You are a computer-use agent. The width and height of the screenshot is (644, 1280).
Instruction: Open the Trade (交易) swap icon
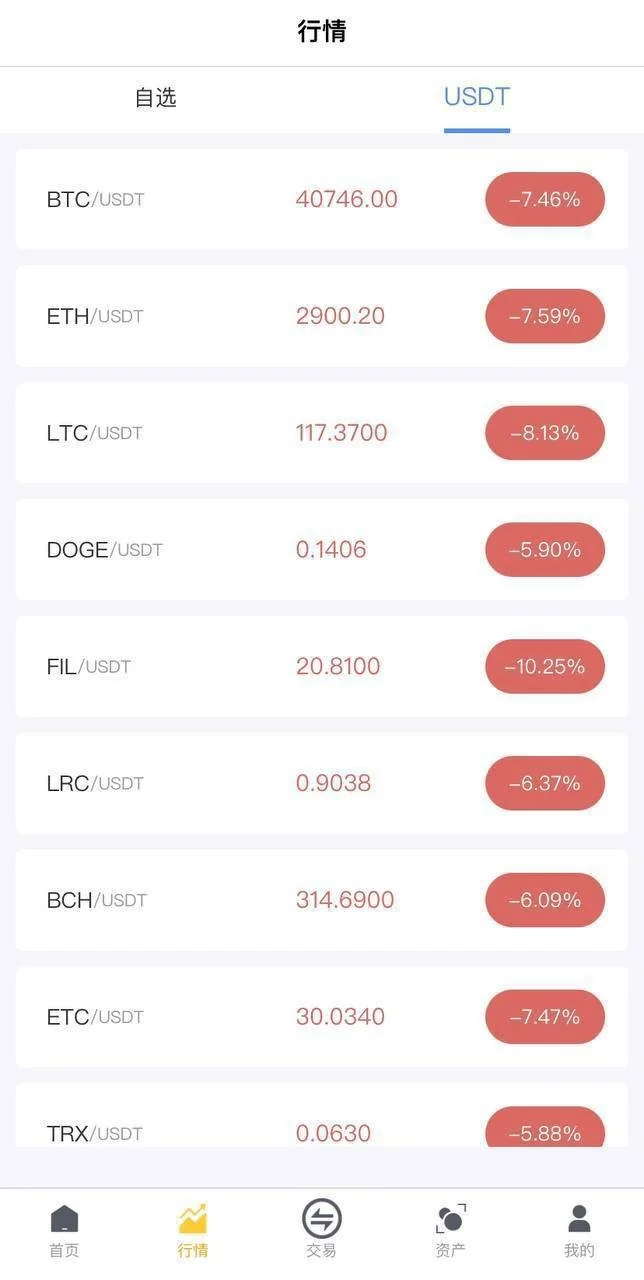click(322, 1219)
